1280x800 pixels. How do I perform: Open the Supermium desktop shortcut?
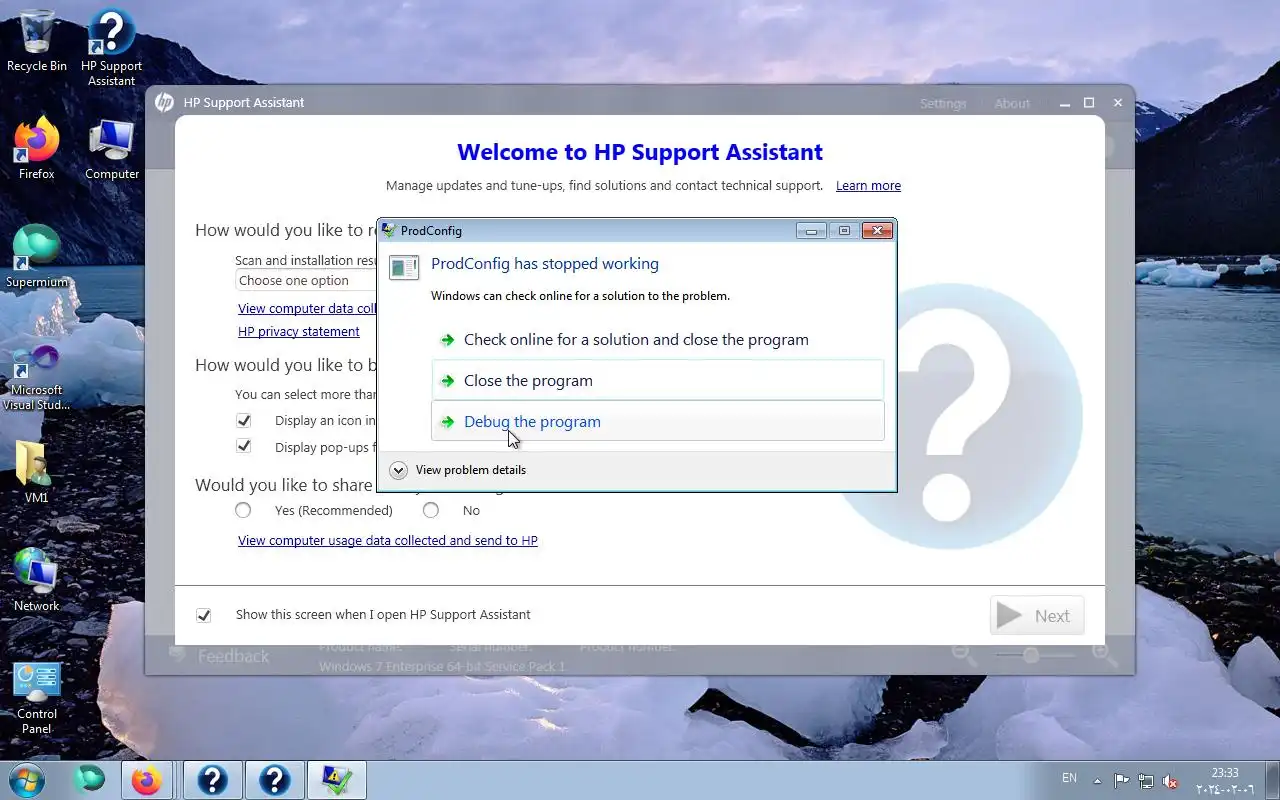click(x=37, y=256)
